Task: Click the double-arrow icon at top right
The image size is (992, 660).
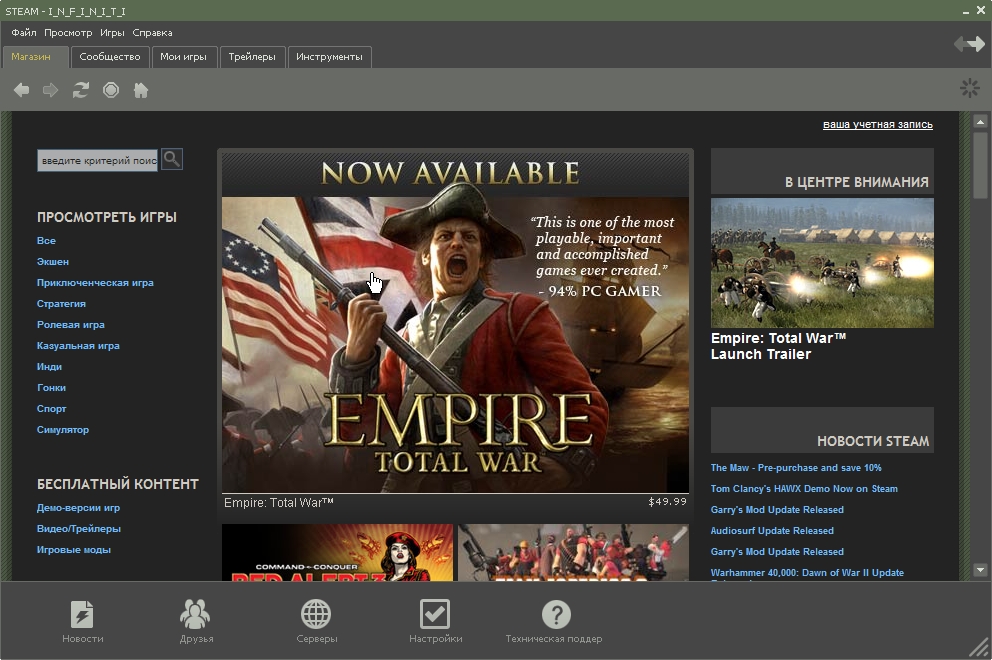Action: coord(969,44)
